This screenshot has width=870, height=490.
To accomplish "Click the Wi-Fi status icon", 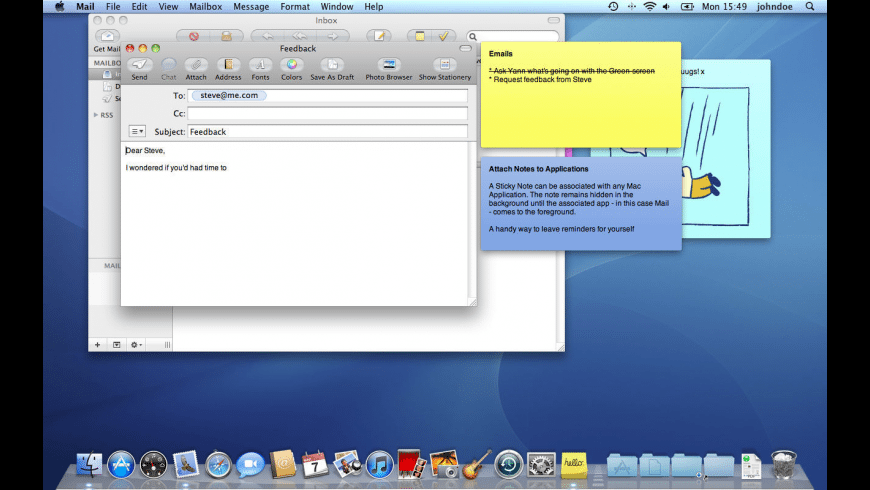I will (x=649, y=7).
